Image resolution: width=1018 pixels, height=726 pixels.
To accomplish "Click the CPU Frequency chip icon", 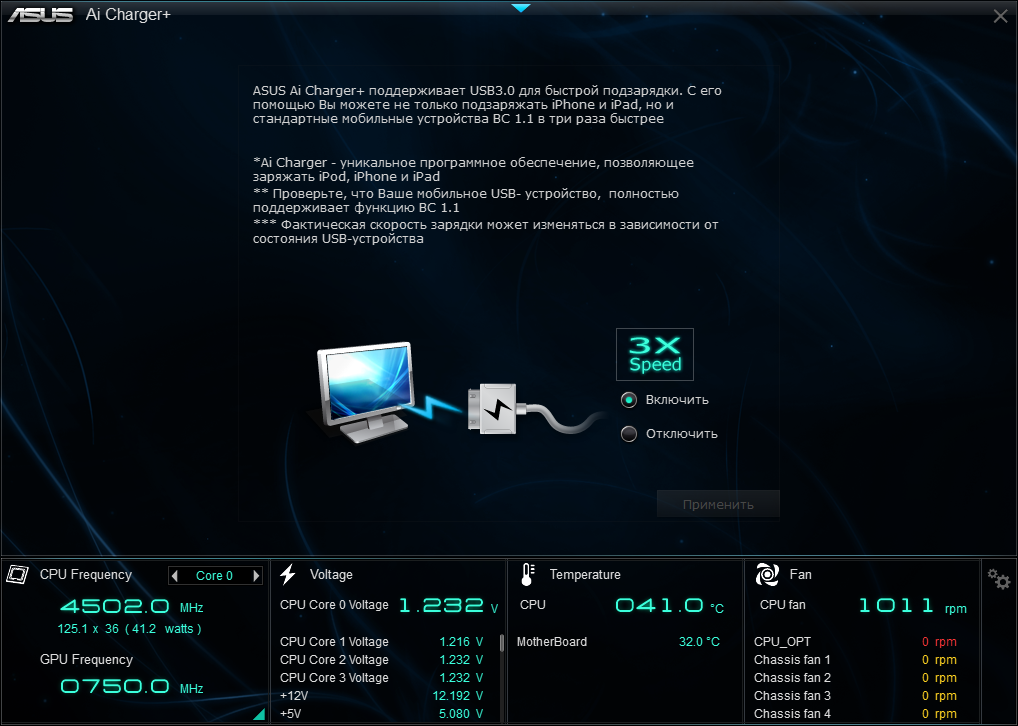I will [x=18, y=575].
